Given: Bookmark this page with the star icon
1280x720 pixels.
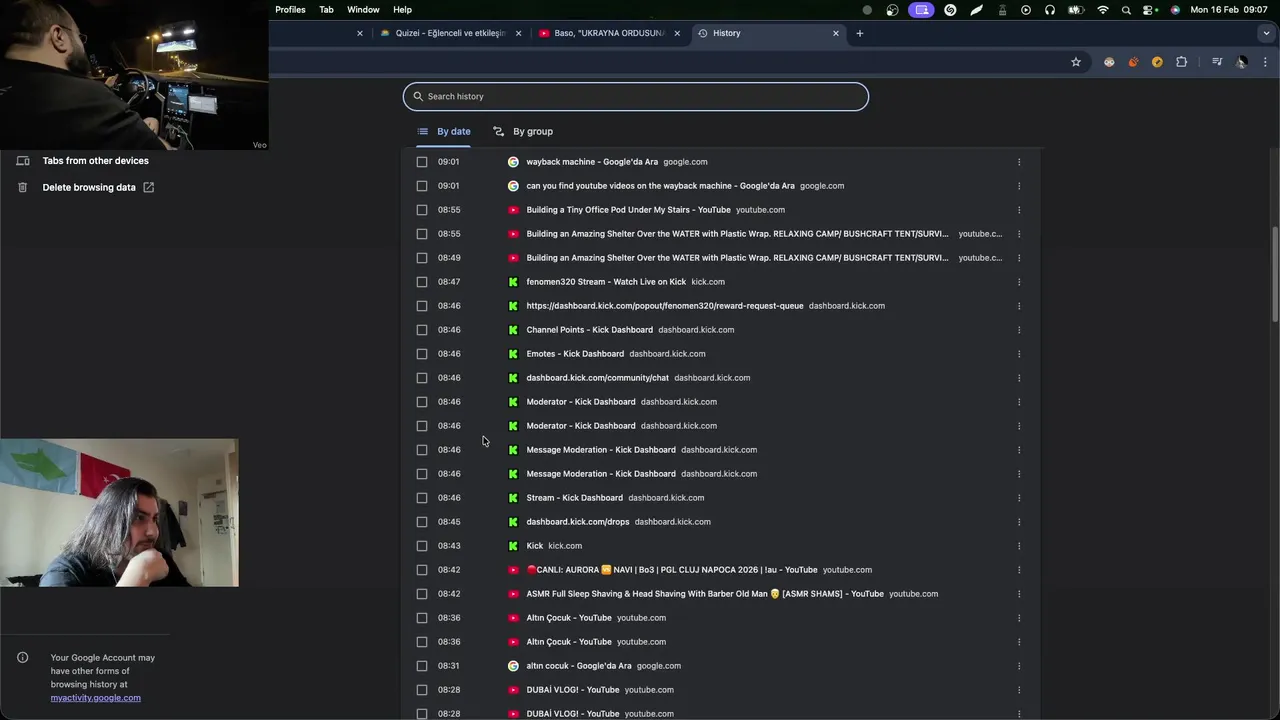Looking at the screenshot, I should click(x=1076, y=62).
